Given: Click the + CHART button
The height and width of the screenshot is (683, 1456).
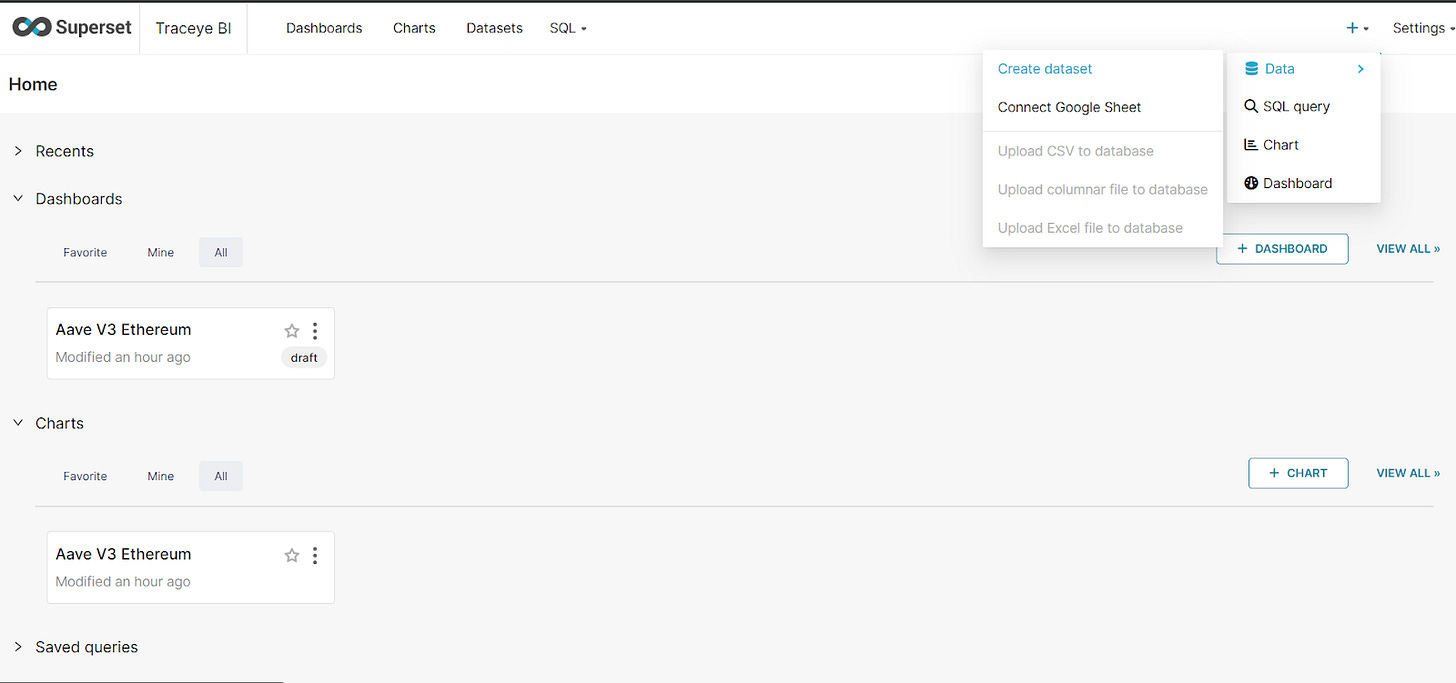Looking at the screenshot, I should (1298, 473).
